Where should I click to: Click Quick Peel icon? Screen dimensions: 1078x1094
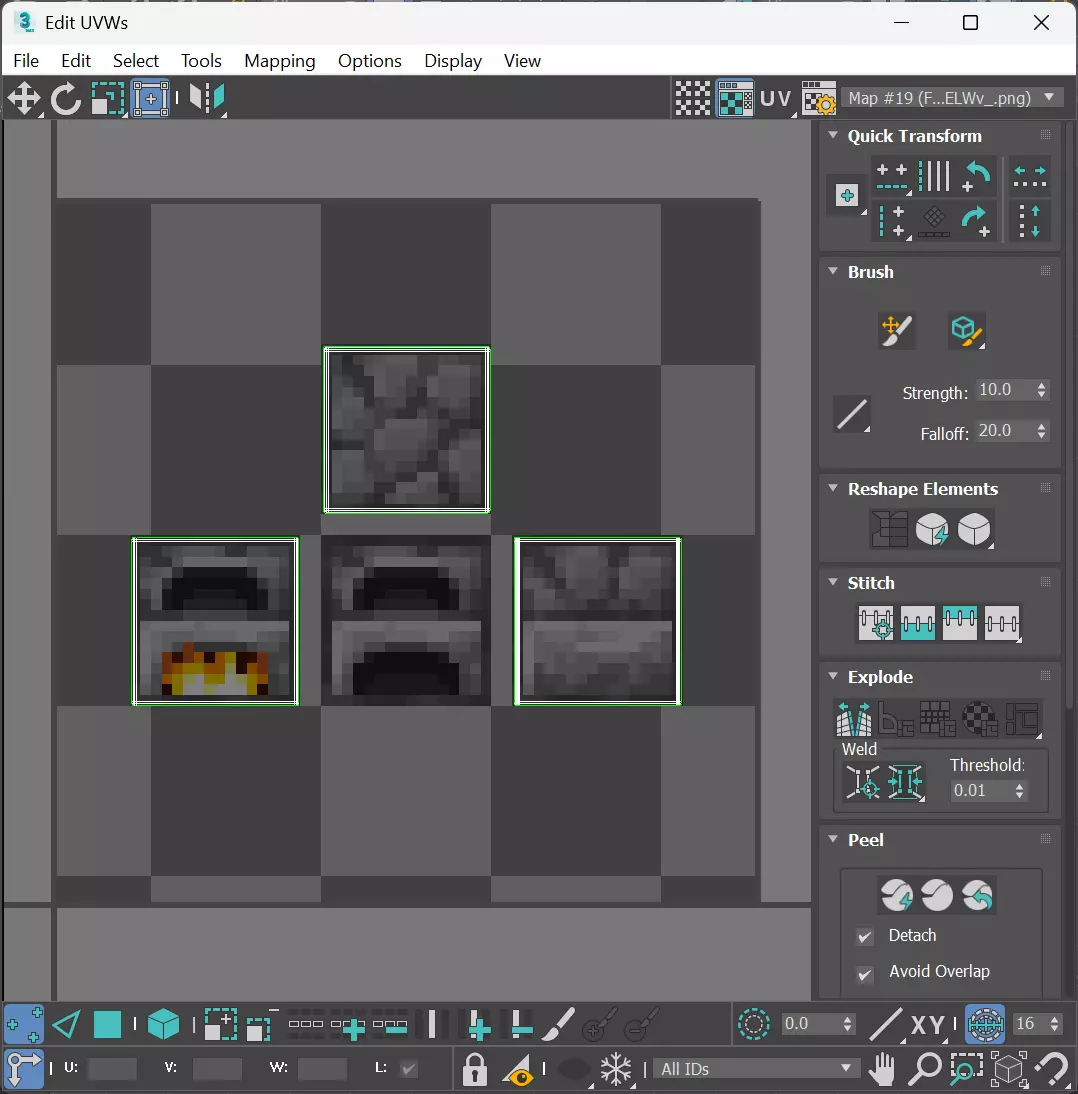click(x=897, y=895)
